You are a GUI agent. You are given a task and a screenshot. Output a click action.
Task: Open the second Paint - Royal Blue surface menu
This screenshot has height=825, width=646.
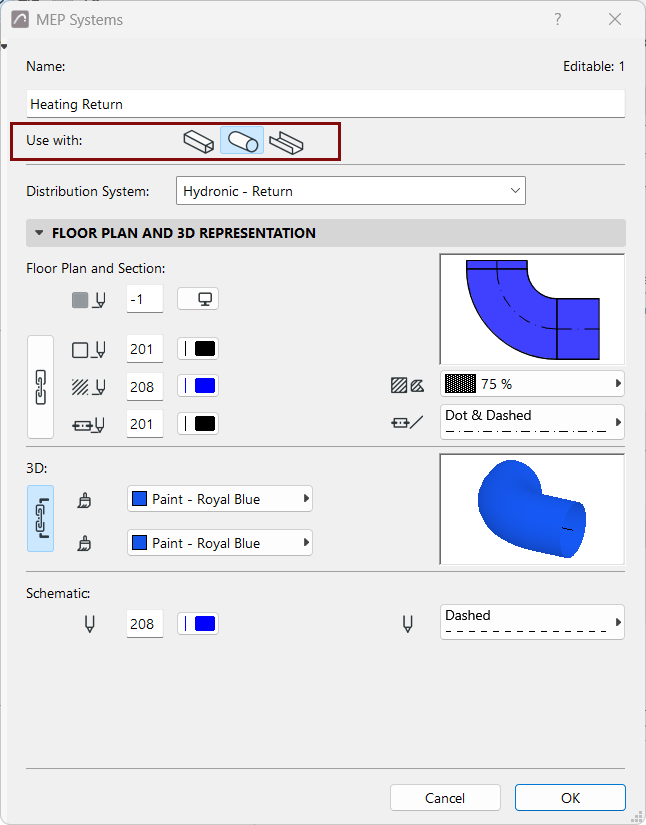tap(220, 542)
